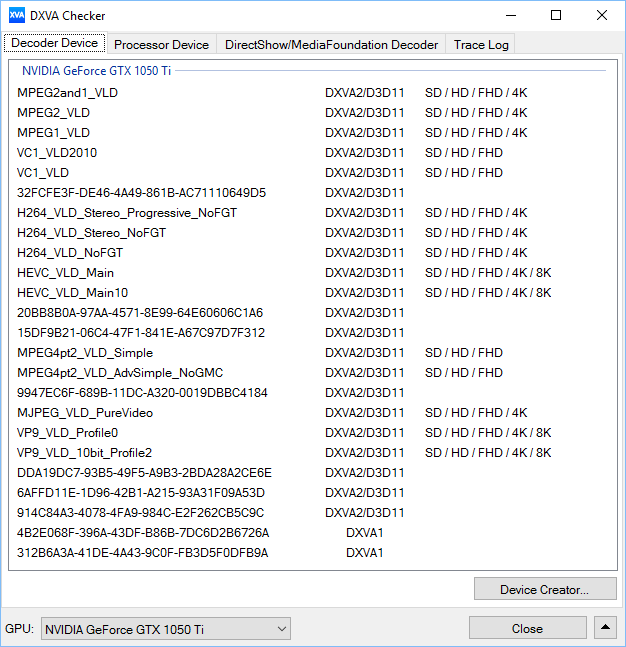626x647 pixels.
Task: Open the GPU selection dropdown
Action: (x=166, y=629)
